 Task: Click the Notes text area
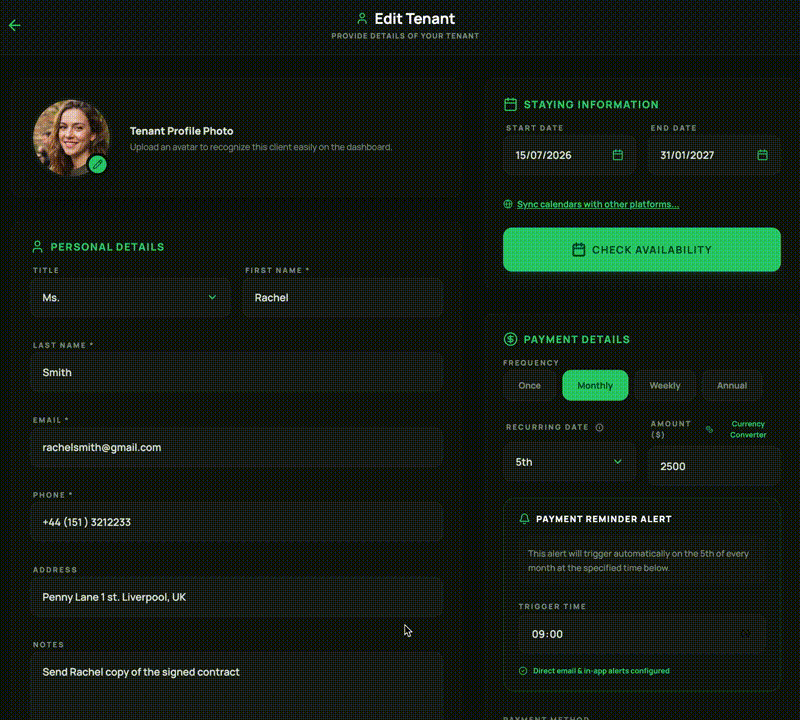pyautogui.click(x=237, y=686)
